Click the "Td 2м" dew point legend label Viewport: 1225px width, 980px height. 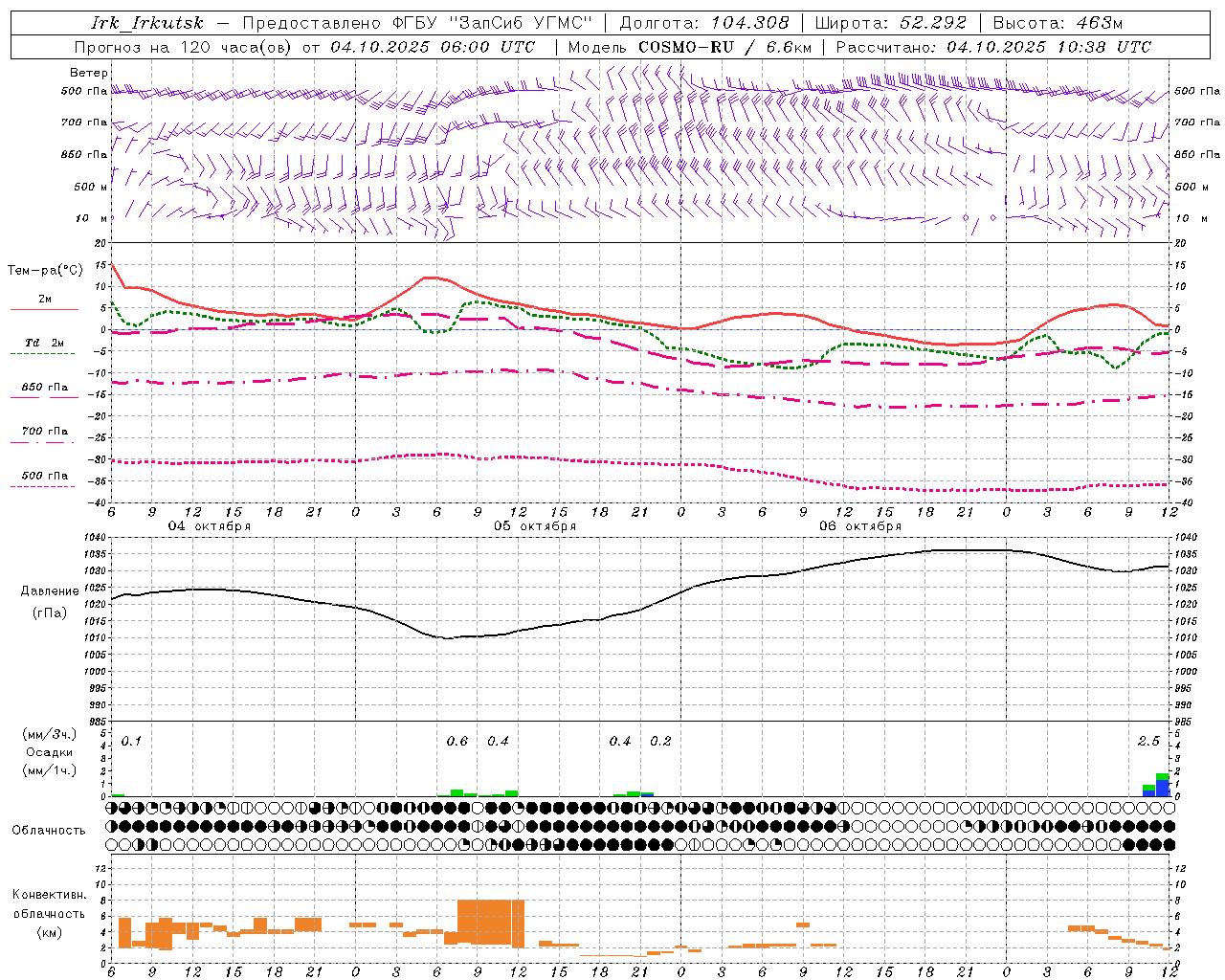(45, 343)
